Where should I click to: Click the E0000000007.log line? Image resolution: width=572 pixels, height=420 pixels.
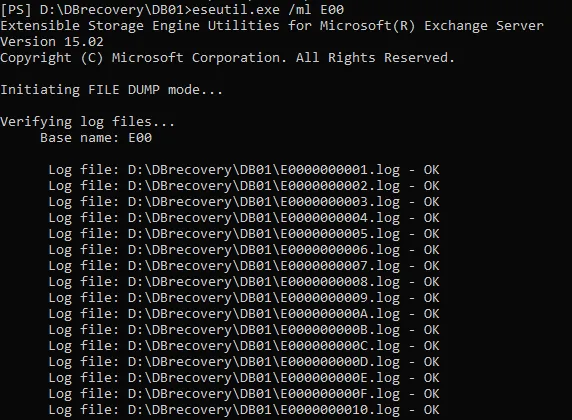coord(244,266)
